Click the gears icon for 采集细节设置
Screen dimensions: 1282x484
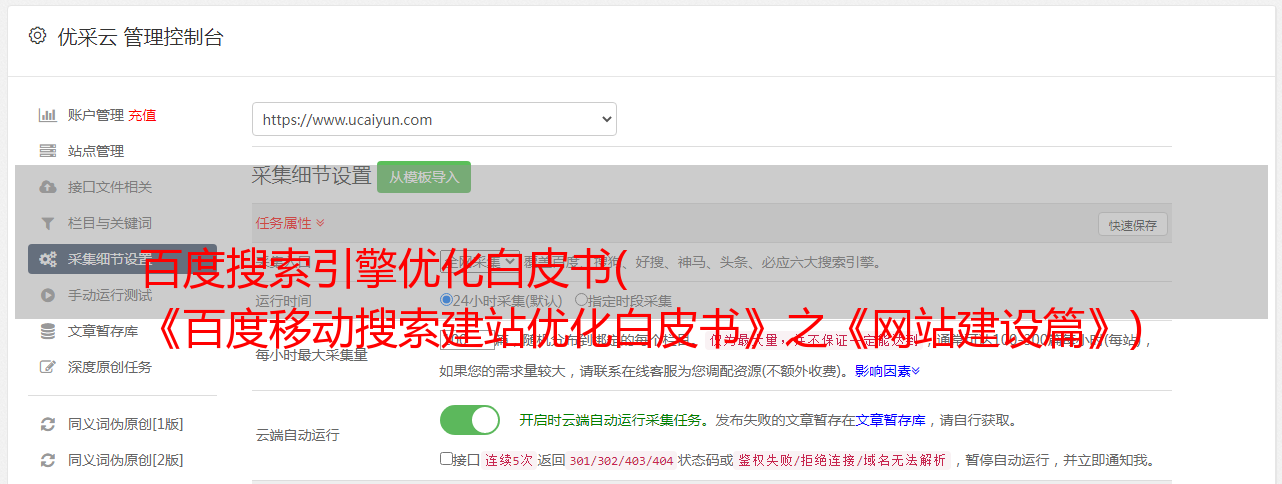point(47,259)
